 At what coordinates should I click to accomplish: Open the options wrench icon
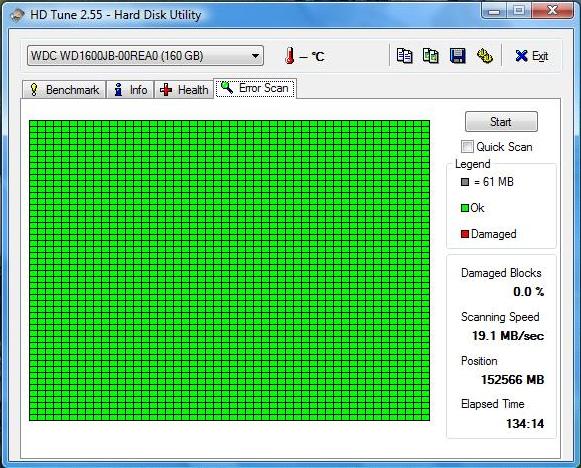point(484,56)
